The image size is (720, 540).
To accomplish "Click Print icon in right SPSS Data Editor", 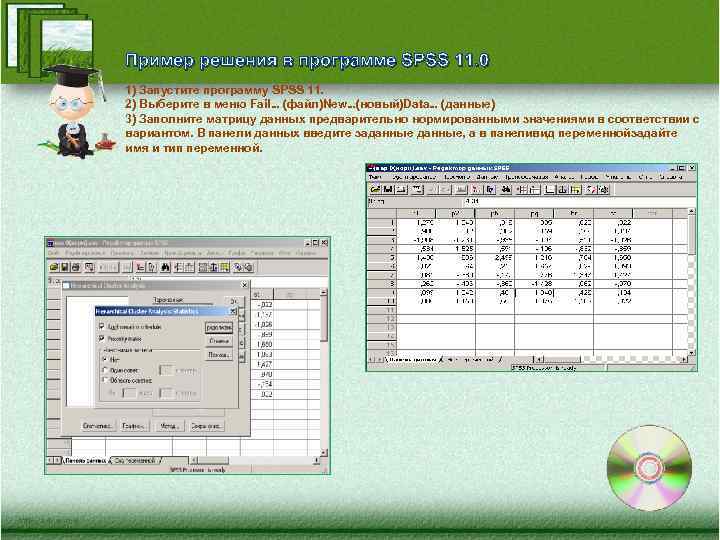I will tap(401, 189).
